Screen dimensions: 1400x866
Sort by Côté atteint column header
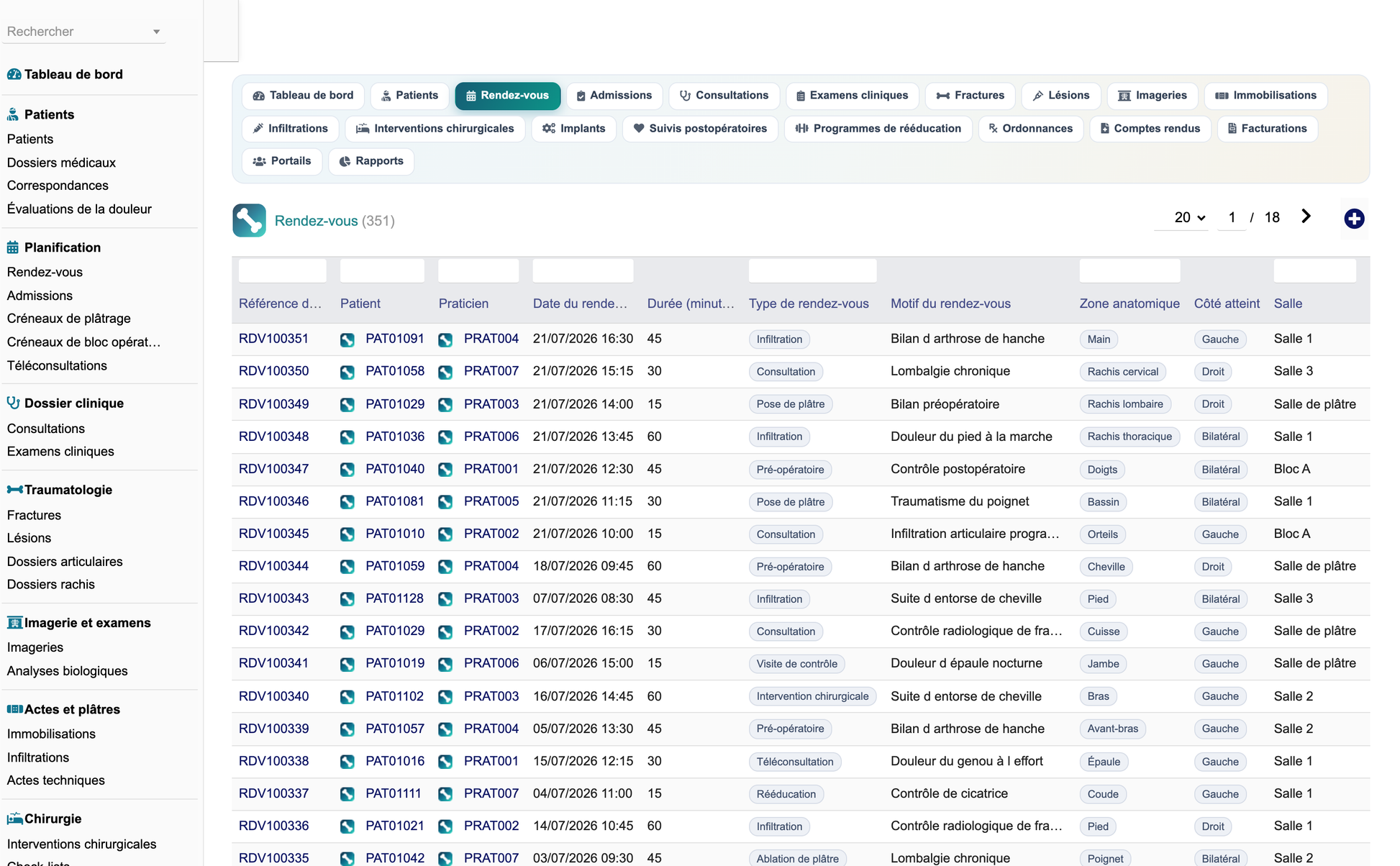point(1227,304)
